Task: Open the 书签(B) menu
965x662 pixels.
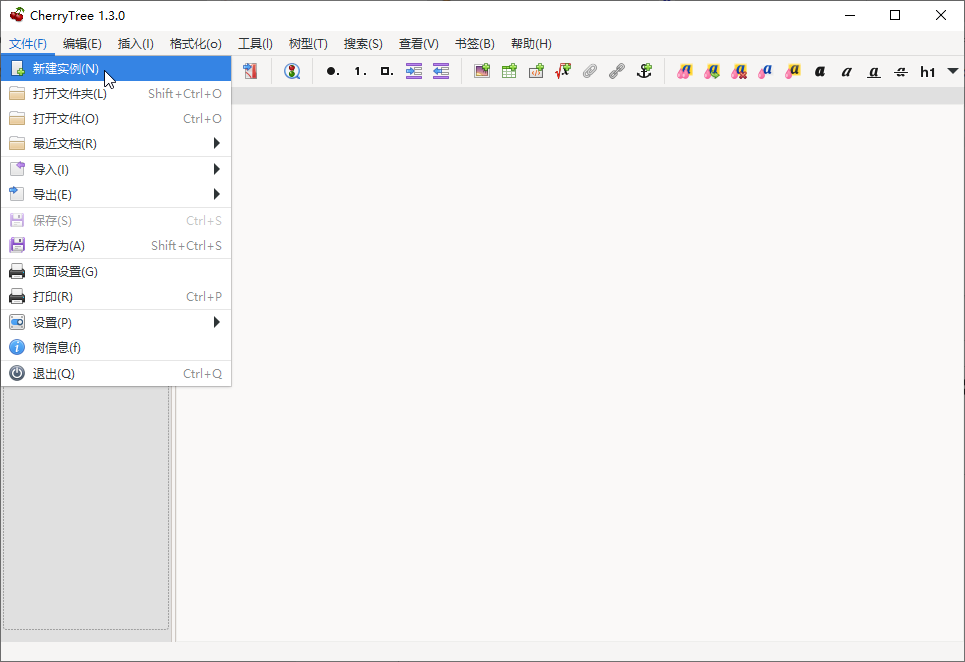Action: (474, 44)
